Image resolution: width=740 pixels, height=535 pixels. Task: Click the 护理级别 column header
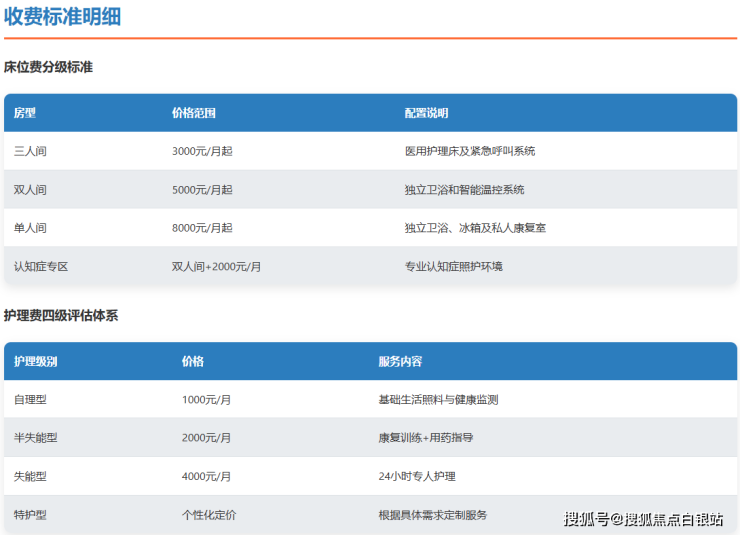(36, 361)
